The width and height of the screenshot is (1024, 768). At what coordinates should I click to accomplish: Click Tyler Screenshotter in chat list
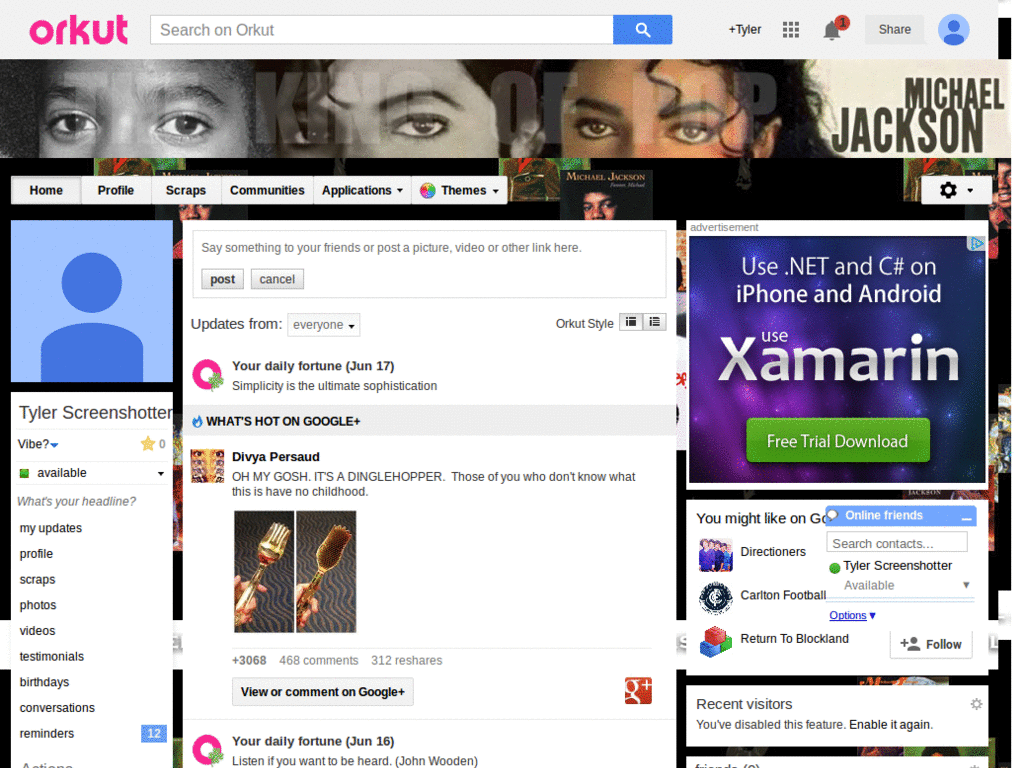pos(897,566)
